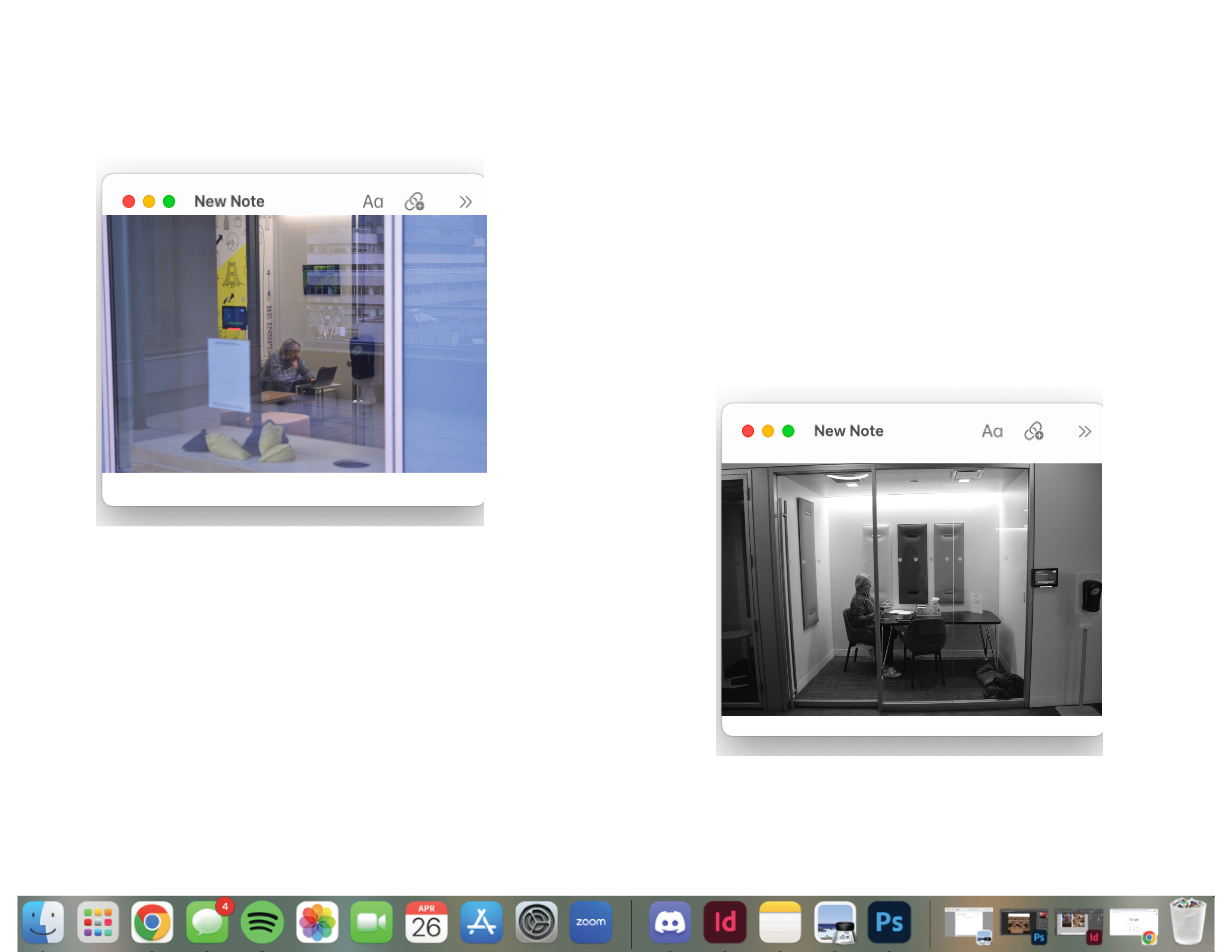Image resolution: width=1232 pixels, height=952 pixels.
Task: Expand overflow chevron in black-and-white photo note
Action: 1084,432
